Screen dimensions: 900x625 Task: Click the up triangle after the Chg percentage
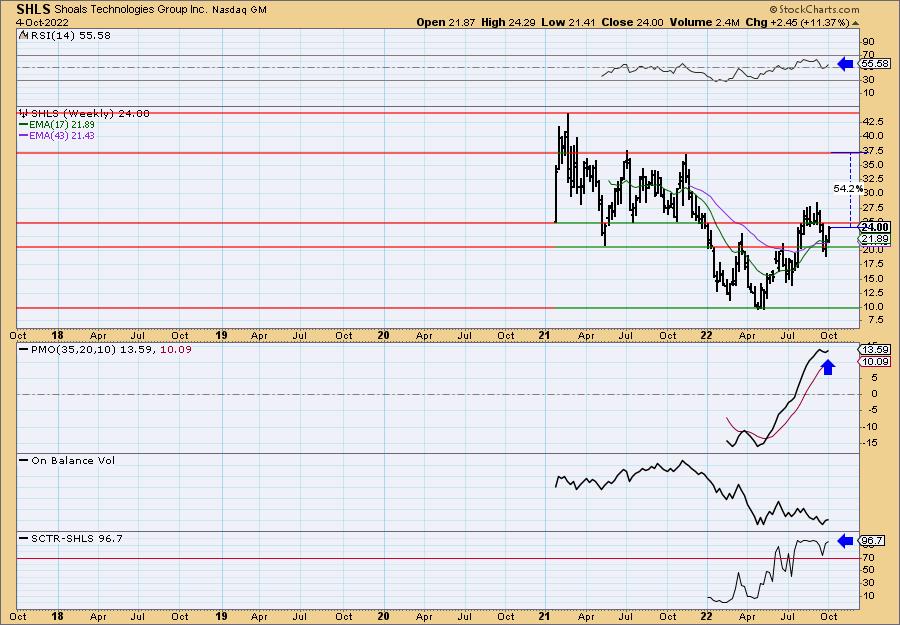pos(855,23)
